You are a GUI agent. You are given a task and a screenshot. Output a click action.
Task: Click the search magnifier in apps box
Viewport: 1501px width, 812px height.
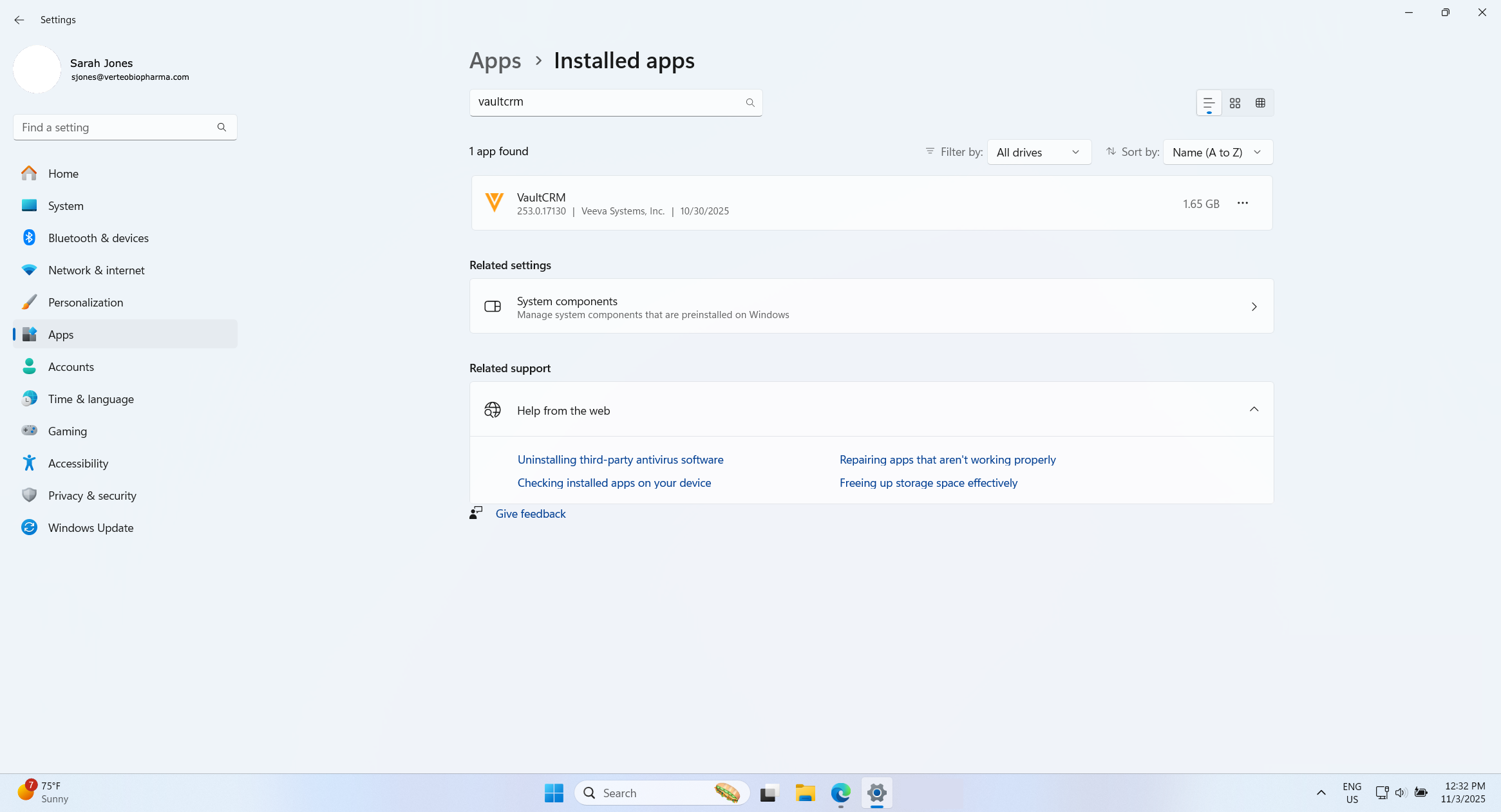[x=750, y=103]
